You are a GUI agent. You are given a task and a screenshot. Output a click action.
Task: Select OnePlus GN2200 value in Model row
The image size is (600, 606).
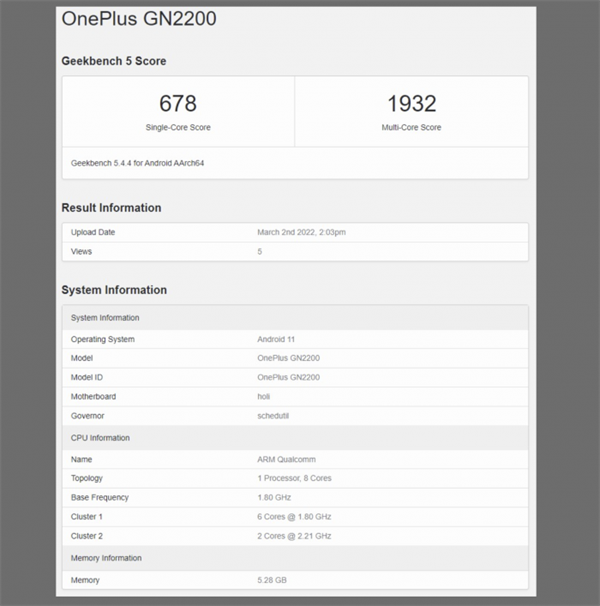point(288,358)
